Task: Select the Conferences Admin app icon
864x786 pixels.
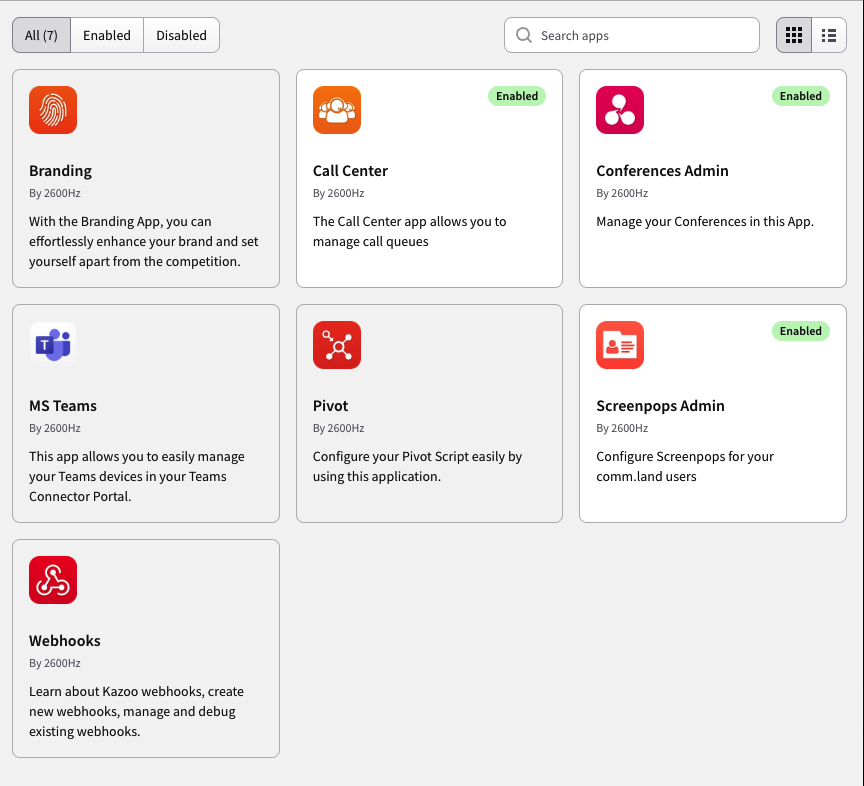Action: [x=620, y=110]
